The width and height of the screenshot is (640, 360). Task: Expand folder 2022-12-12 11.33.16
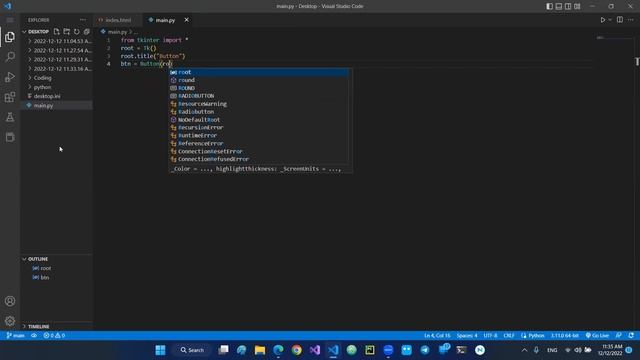click(57, 69)
